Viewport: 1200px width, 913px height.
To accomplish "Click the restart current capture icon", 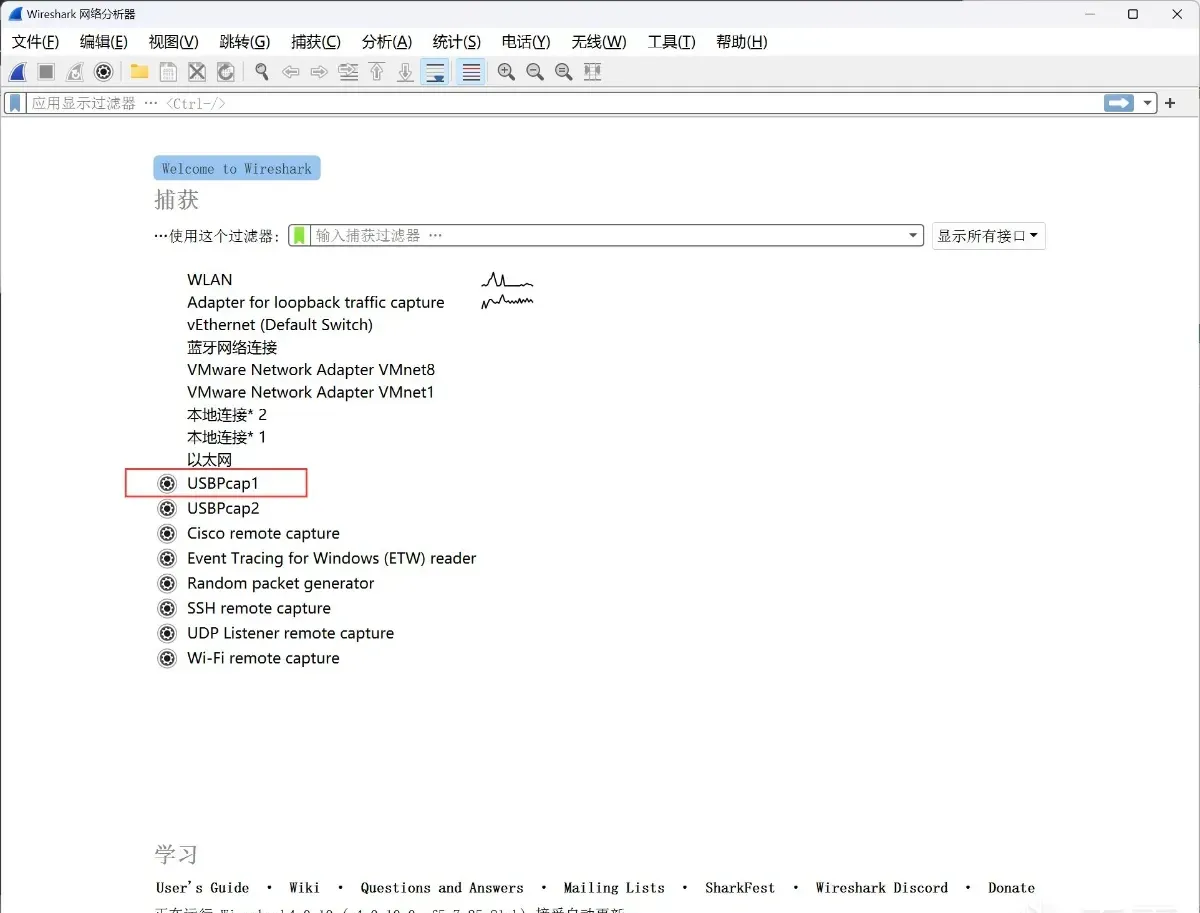I will click(x=75, y=72).
